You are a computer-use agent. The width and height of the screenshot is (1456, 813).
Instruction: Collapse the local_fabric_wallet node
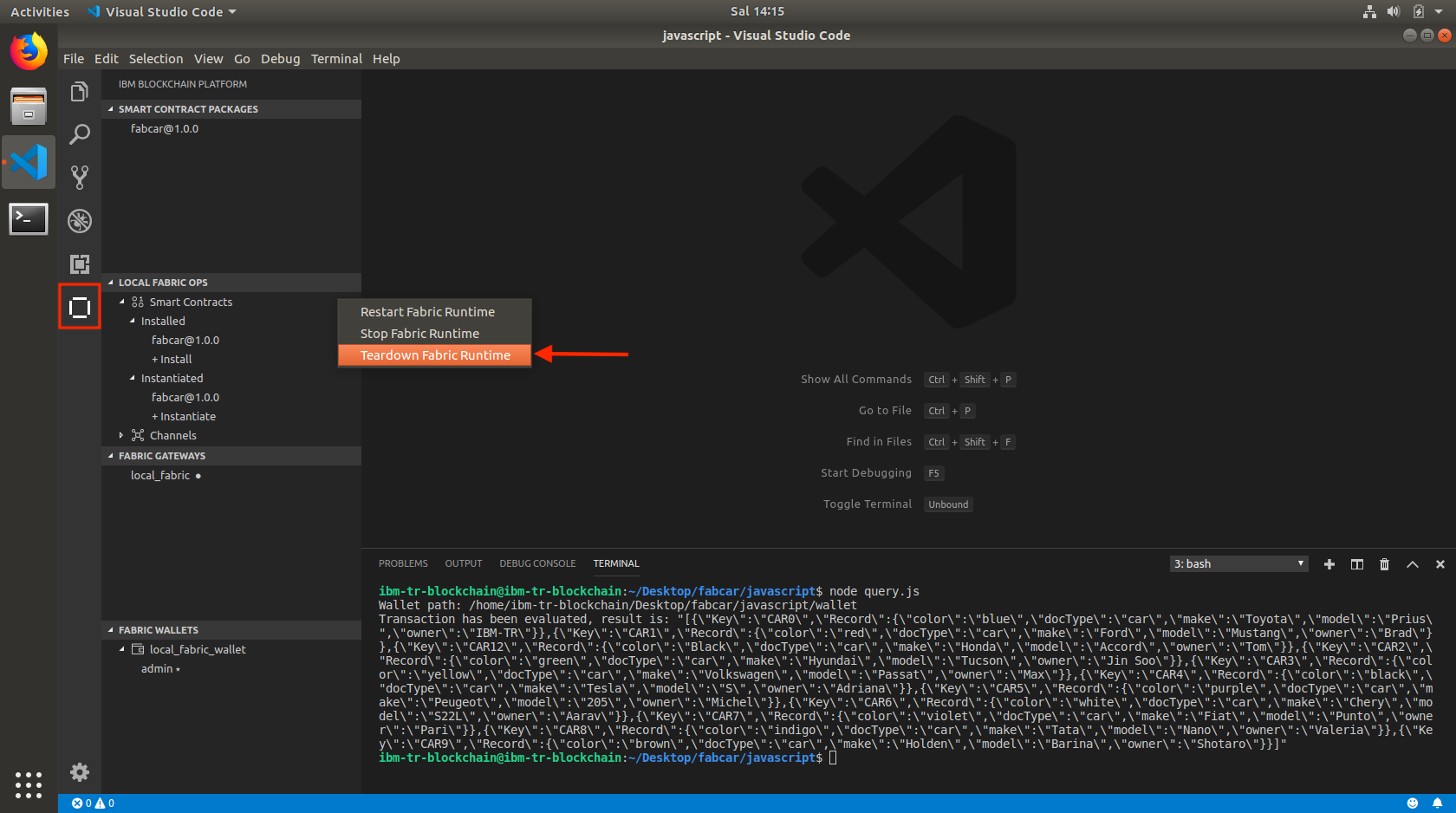pyautogui.click(x=122, y=649)
